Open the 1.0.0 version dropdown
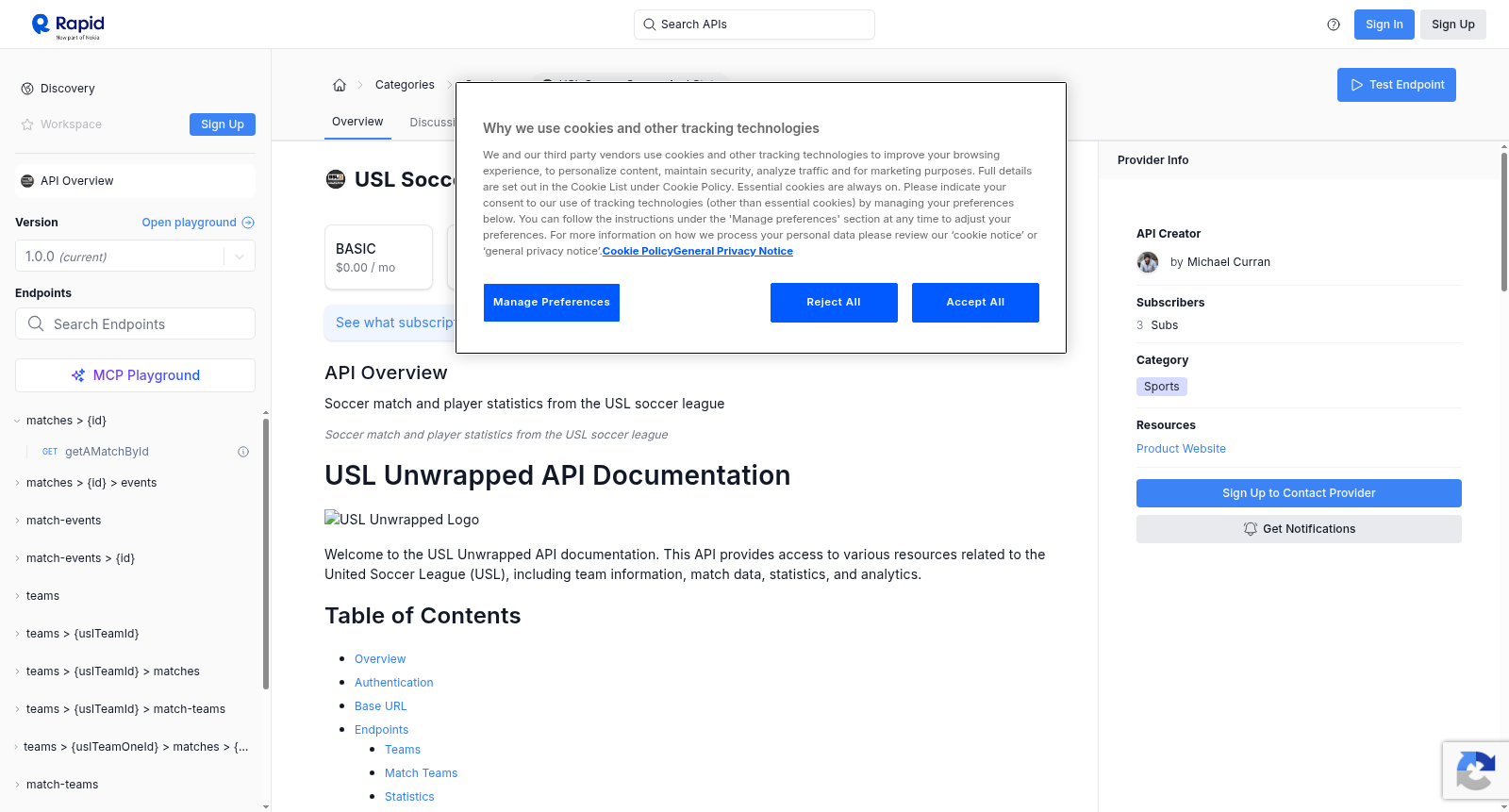 tap(135, 257)
